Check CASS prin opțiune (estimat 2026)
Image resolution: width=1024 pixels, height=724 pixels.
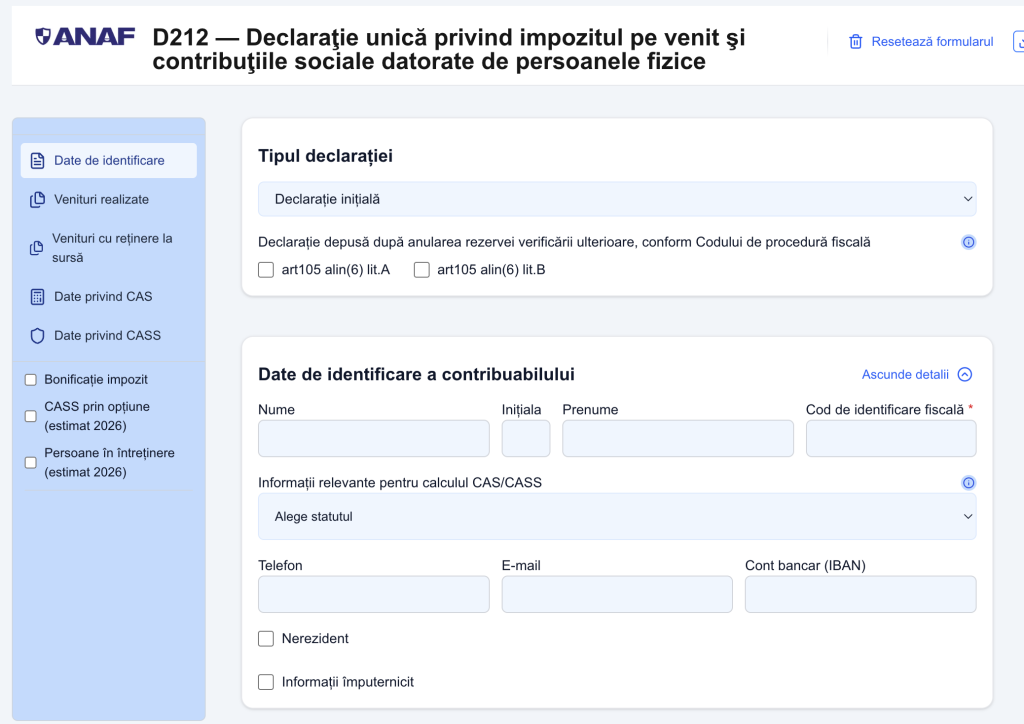click(x=30, y=415)
